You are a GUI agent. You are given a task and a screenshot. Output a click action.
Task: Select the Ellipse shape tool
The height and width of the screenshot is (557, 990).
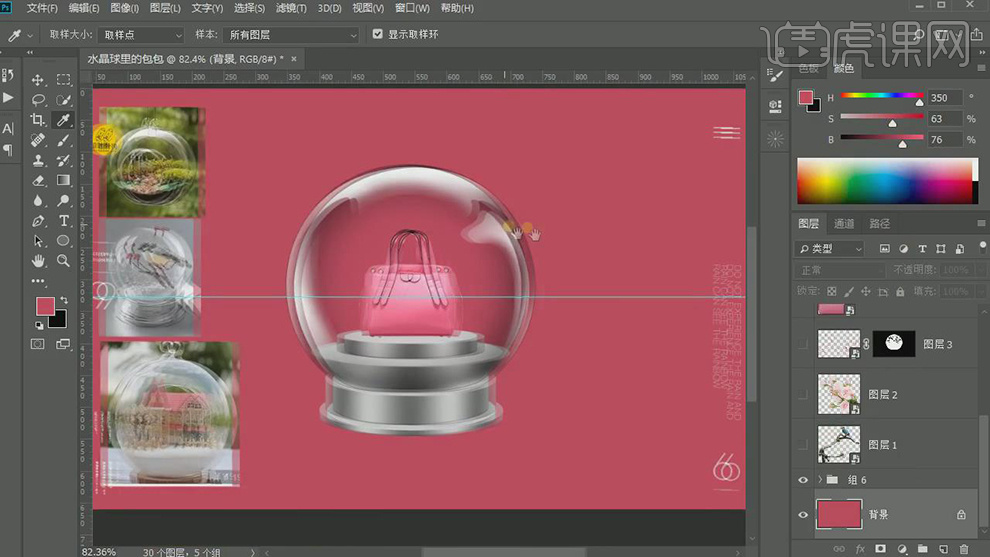click(63, 241)
